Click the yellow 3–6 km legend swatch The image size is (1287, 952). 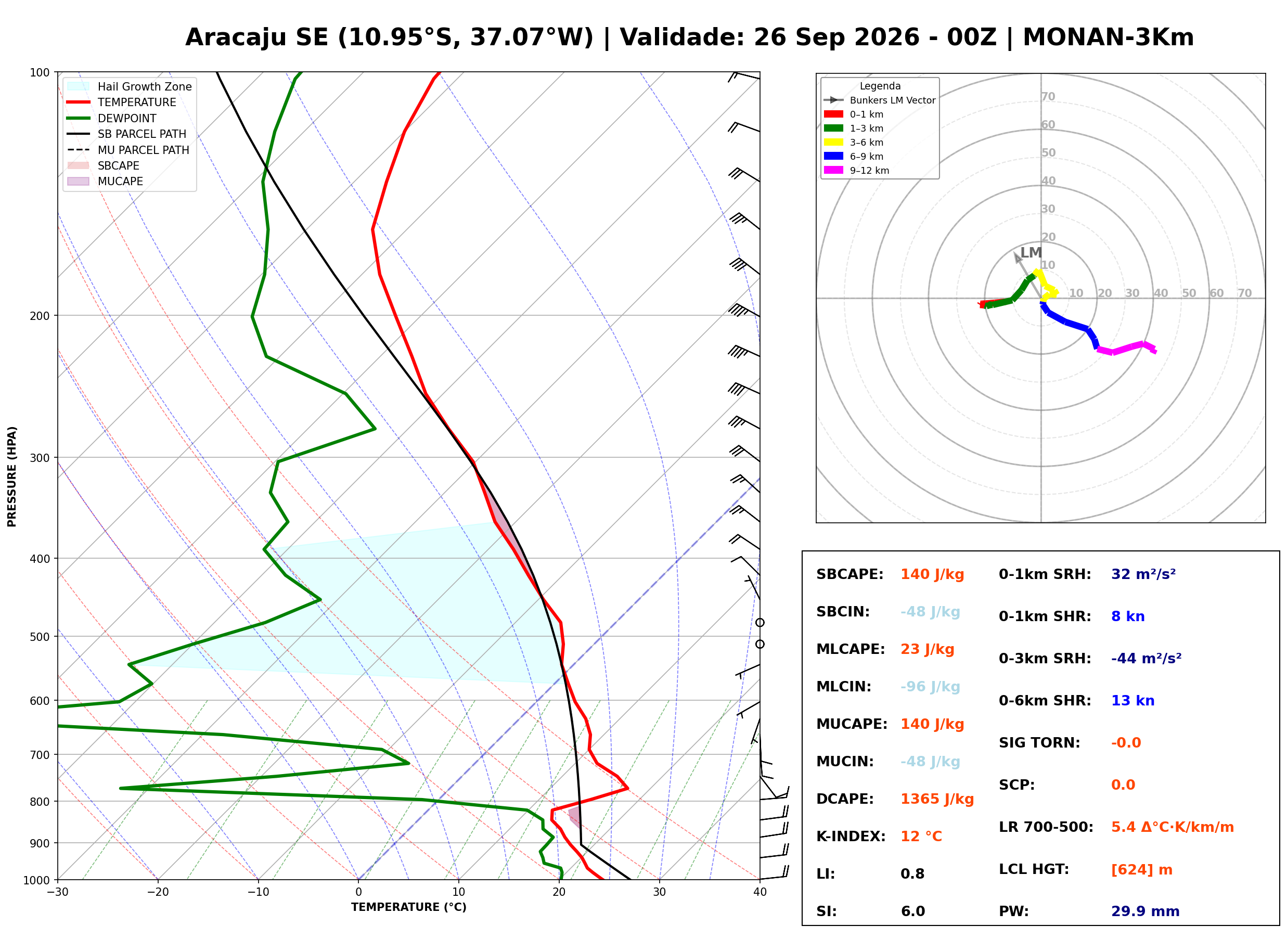[x=833, y=142]
